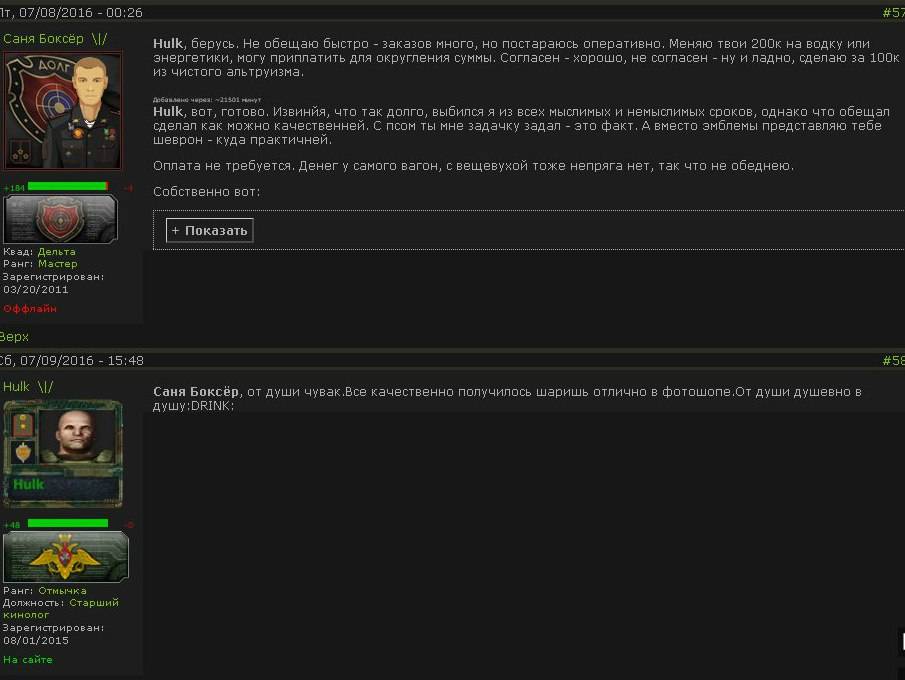Open permalink for post #57
Image resolution: width=905 pixels, height=680 pixels.
[892, 13]
